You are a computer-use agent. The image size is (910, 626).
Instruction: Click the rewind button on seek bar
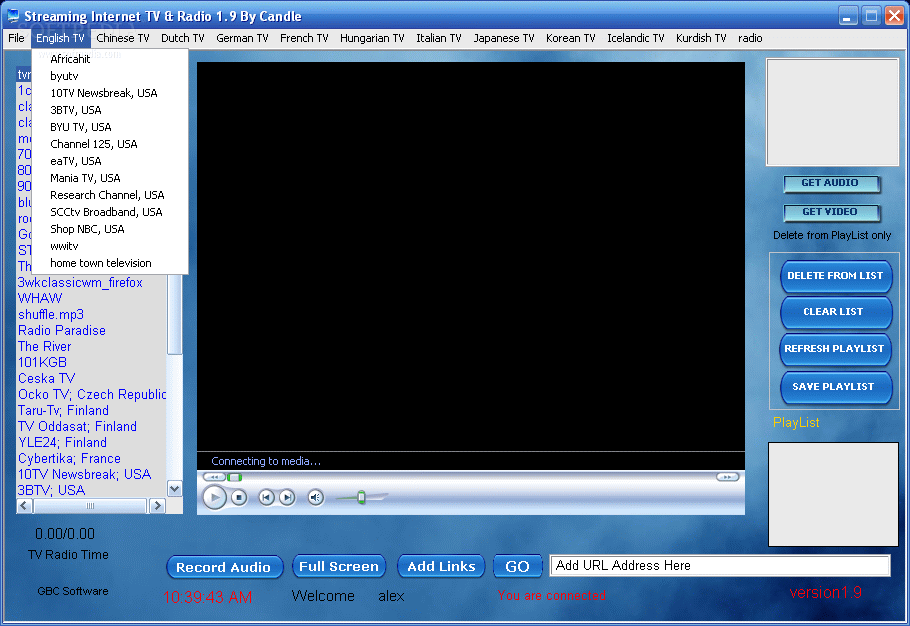click(214, 477)
